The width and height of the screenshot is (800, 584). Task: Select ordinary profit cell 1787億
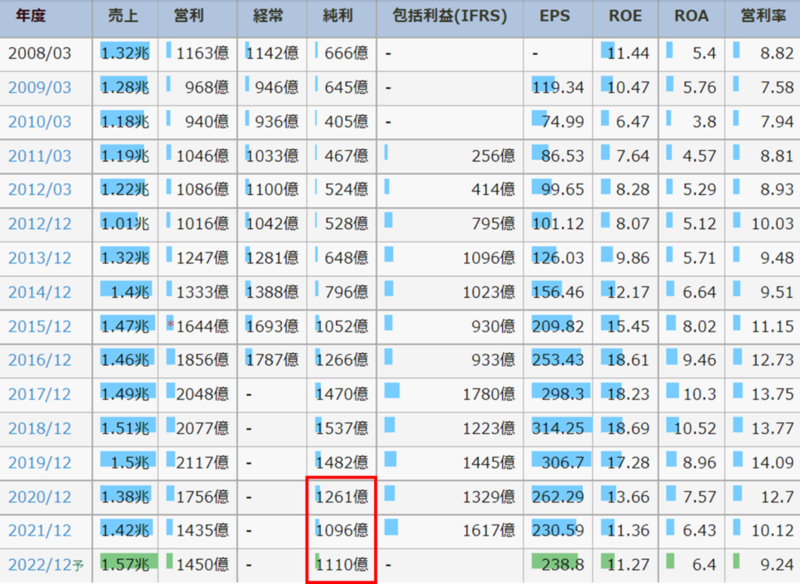(272, 360)
